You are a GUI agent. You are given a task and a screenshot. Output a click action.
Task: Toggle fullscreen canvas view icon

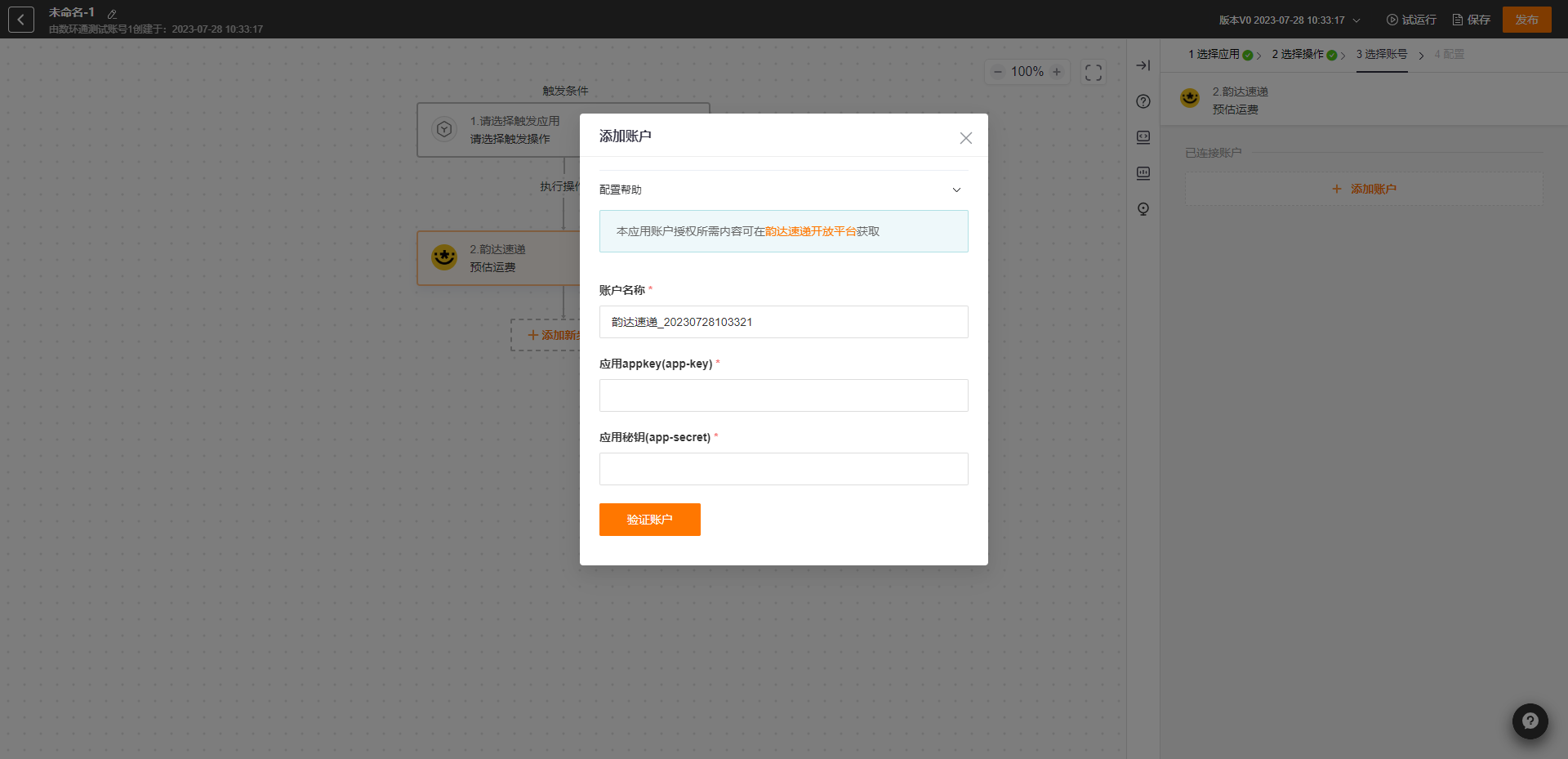[x=1094, y=73]
